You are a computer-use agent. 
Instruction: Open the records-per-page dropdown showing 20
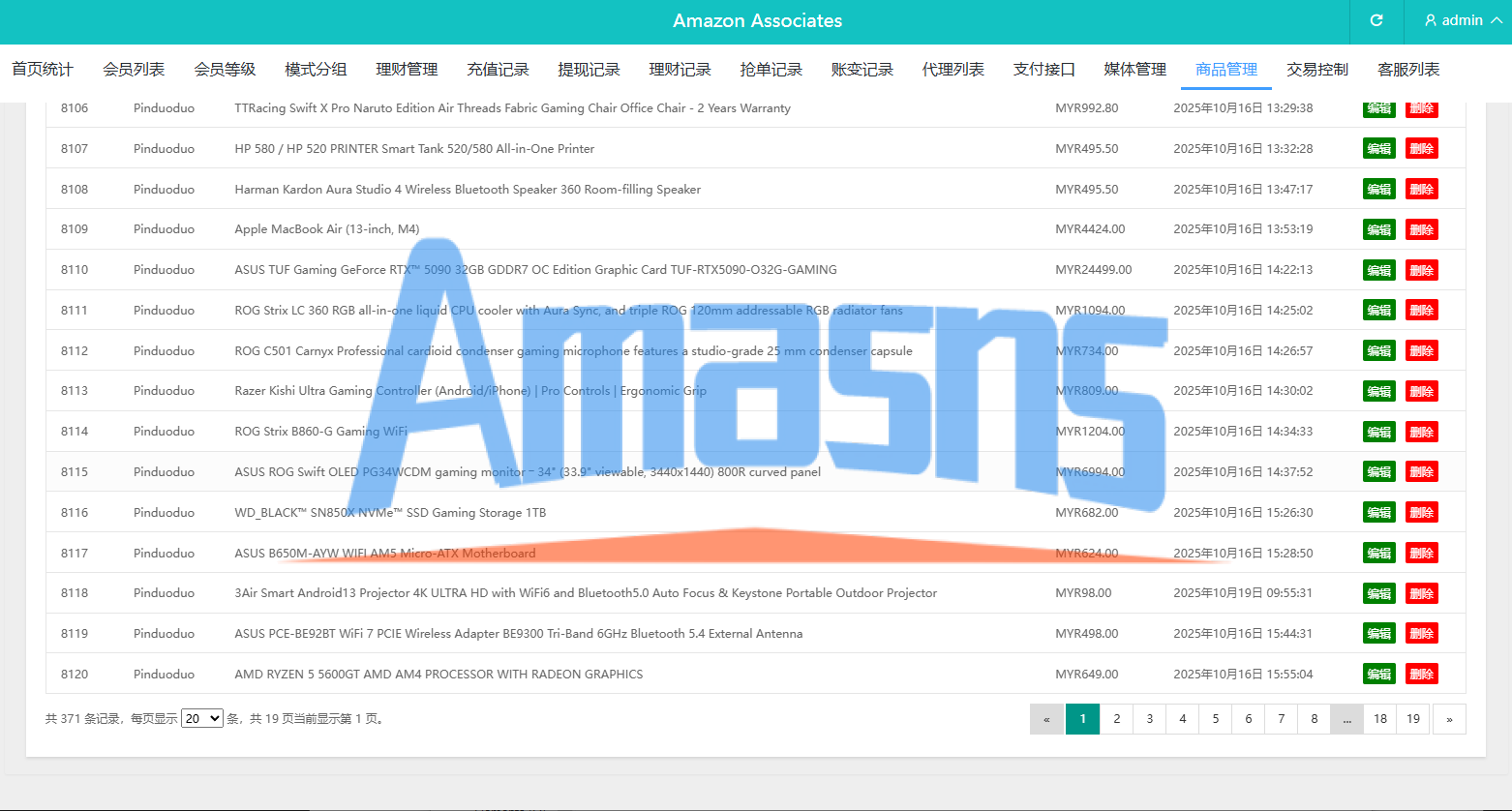point(202,718)
